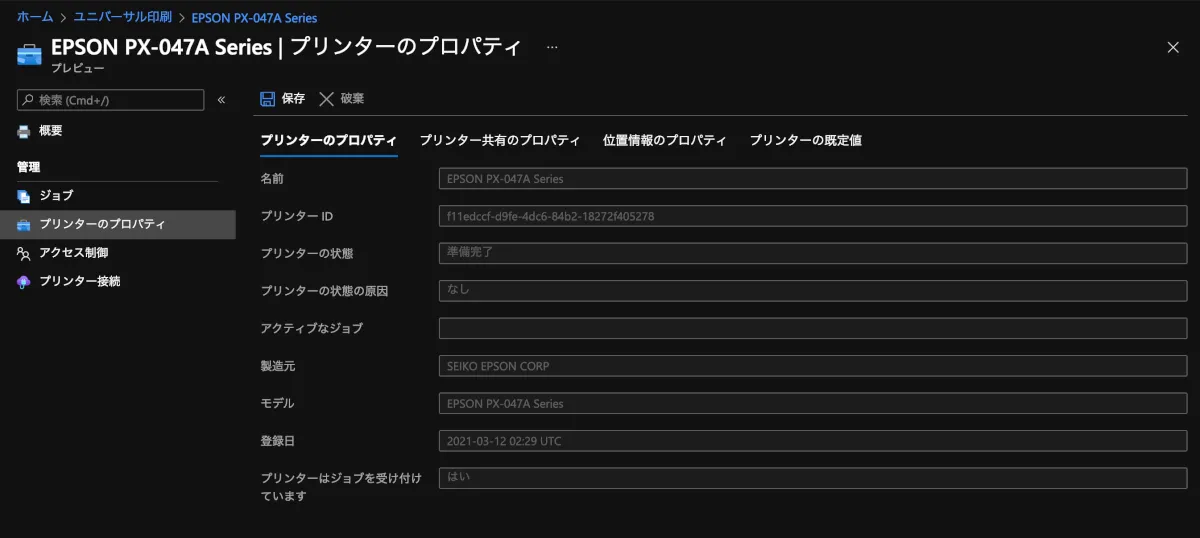Switch to 位置情報のプロパティ tab
This screenshot has height=538, width=1200.
click(x=665, y=141)
